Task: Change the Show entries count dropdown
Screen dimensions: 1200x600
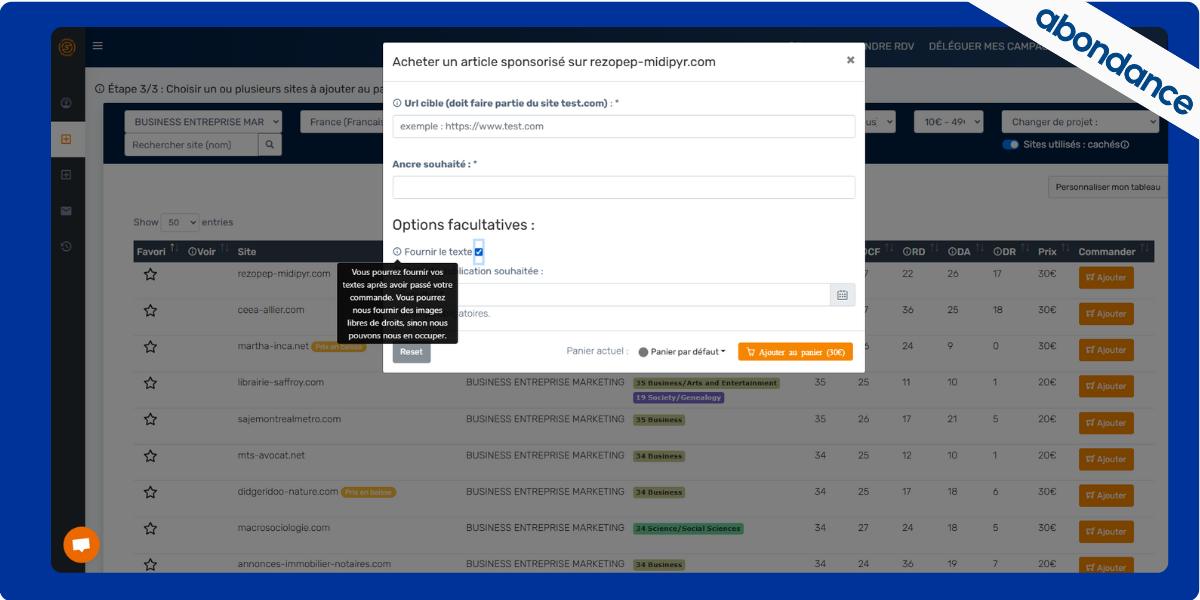Action: (180, 222)
